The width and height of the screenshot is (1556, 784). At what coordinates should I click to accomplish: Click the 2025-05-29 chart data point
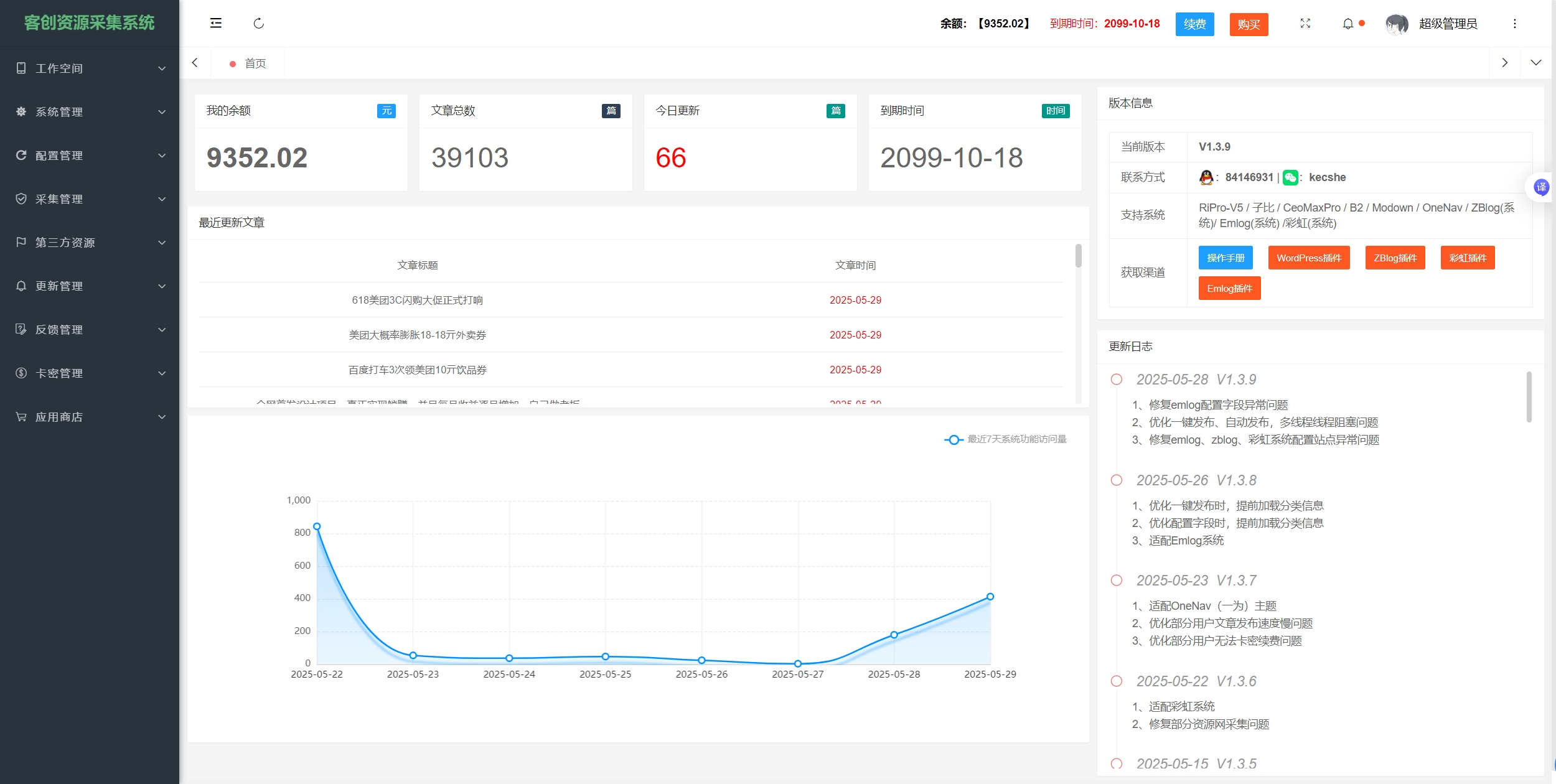coord(990,597)
